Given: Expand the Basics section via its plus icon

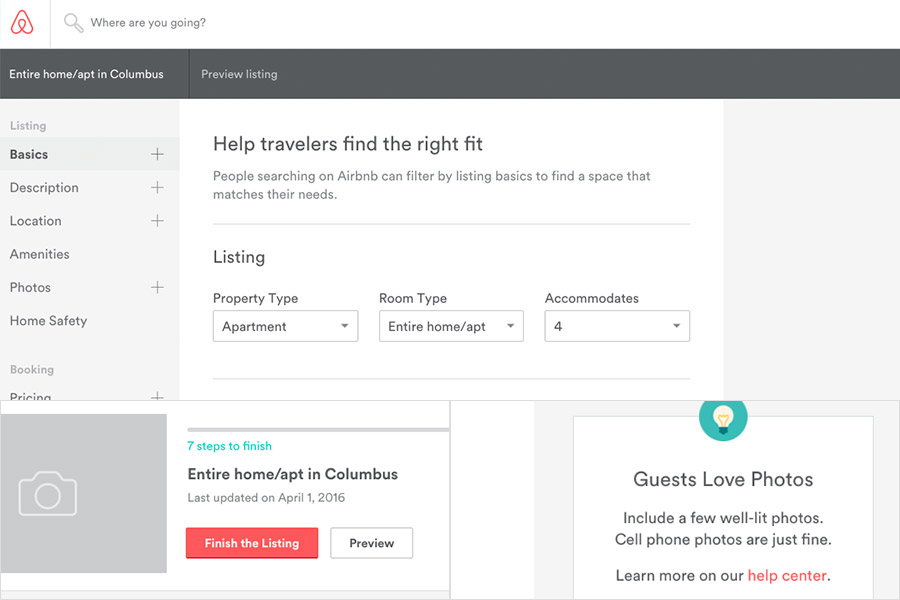Looking at the screenshot, I should coord(157,154).
